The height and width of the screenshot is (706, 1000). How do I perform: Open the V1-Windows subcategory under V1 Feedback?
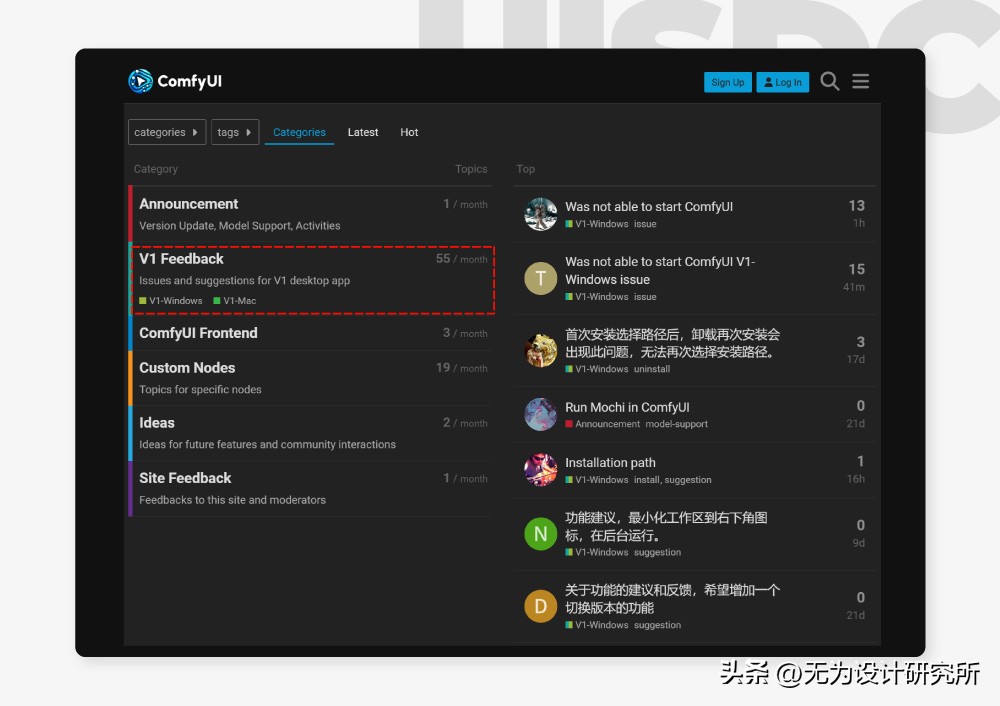pyautogui.click(x=171, y=301)
